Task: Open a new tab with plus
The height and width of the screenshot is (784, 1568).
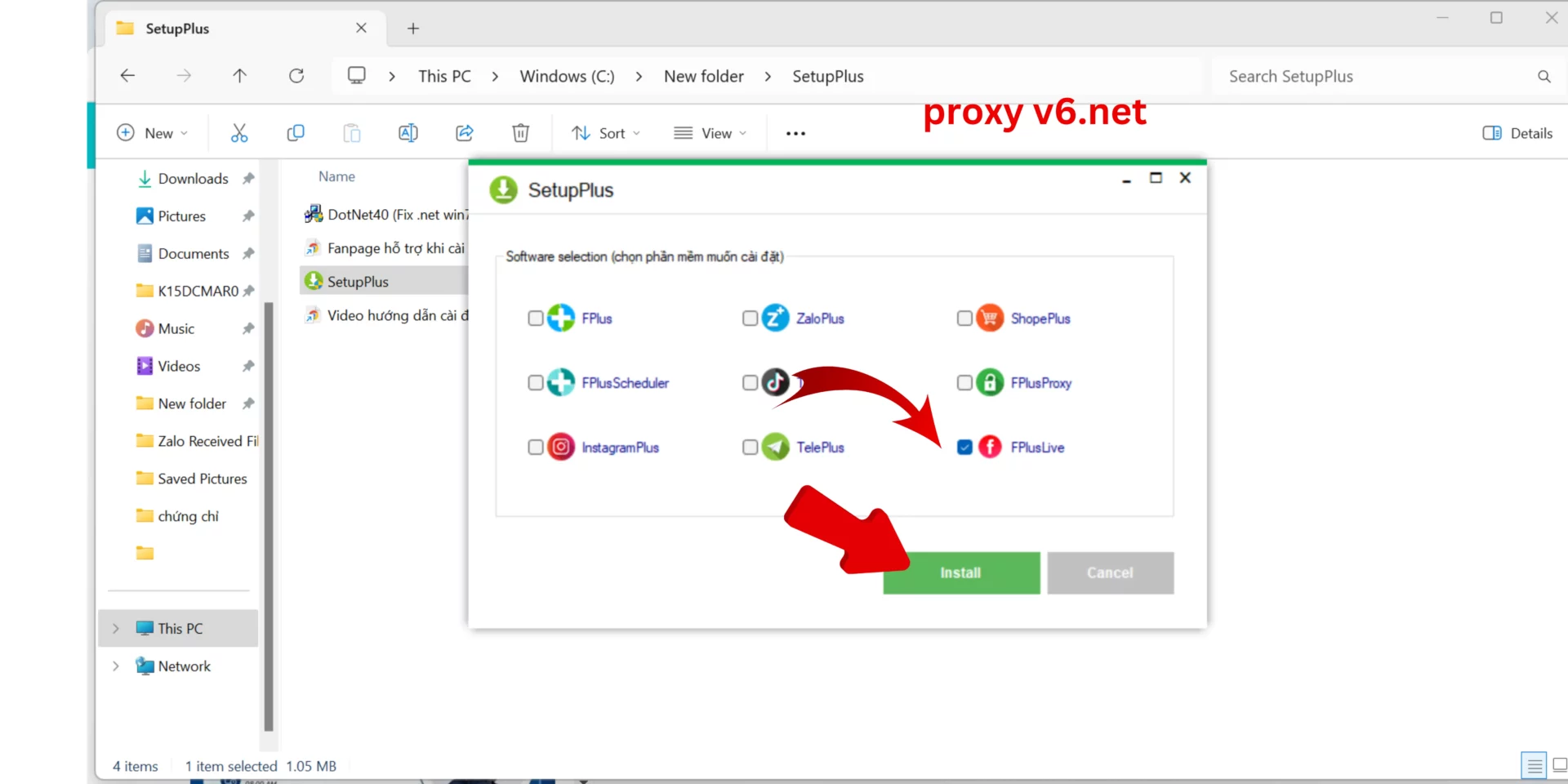Action: [413, 29]
